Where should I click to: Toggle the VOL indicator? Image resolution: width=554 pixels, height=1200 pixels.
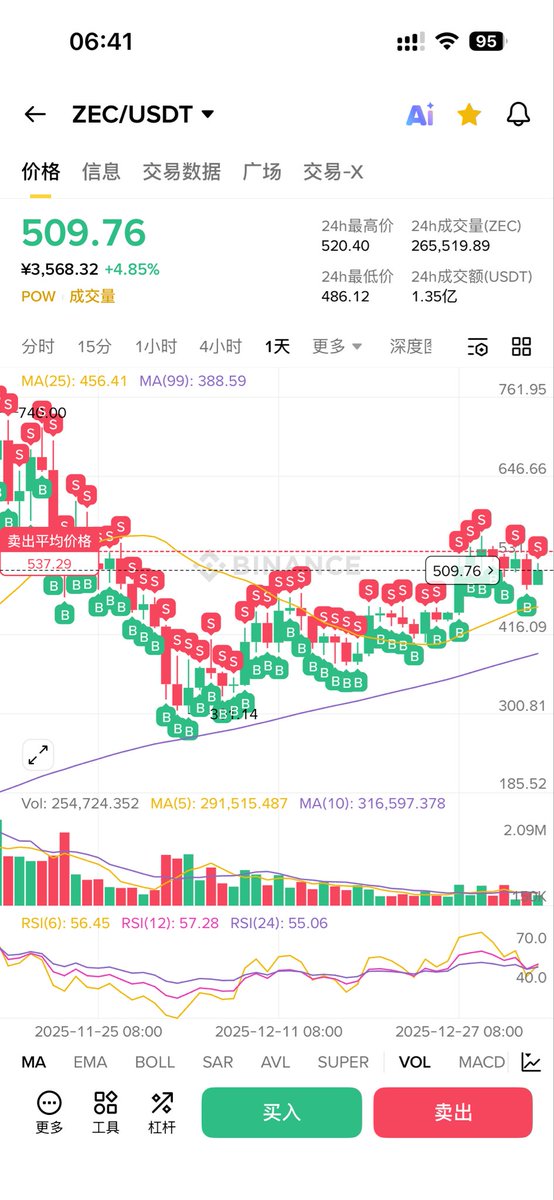(x=414, y=1062)
